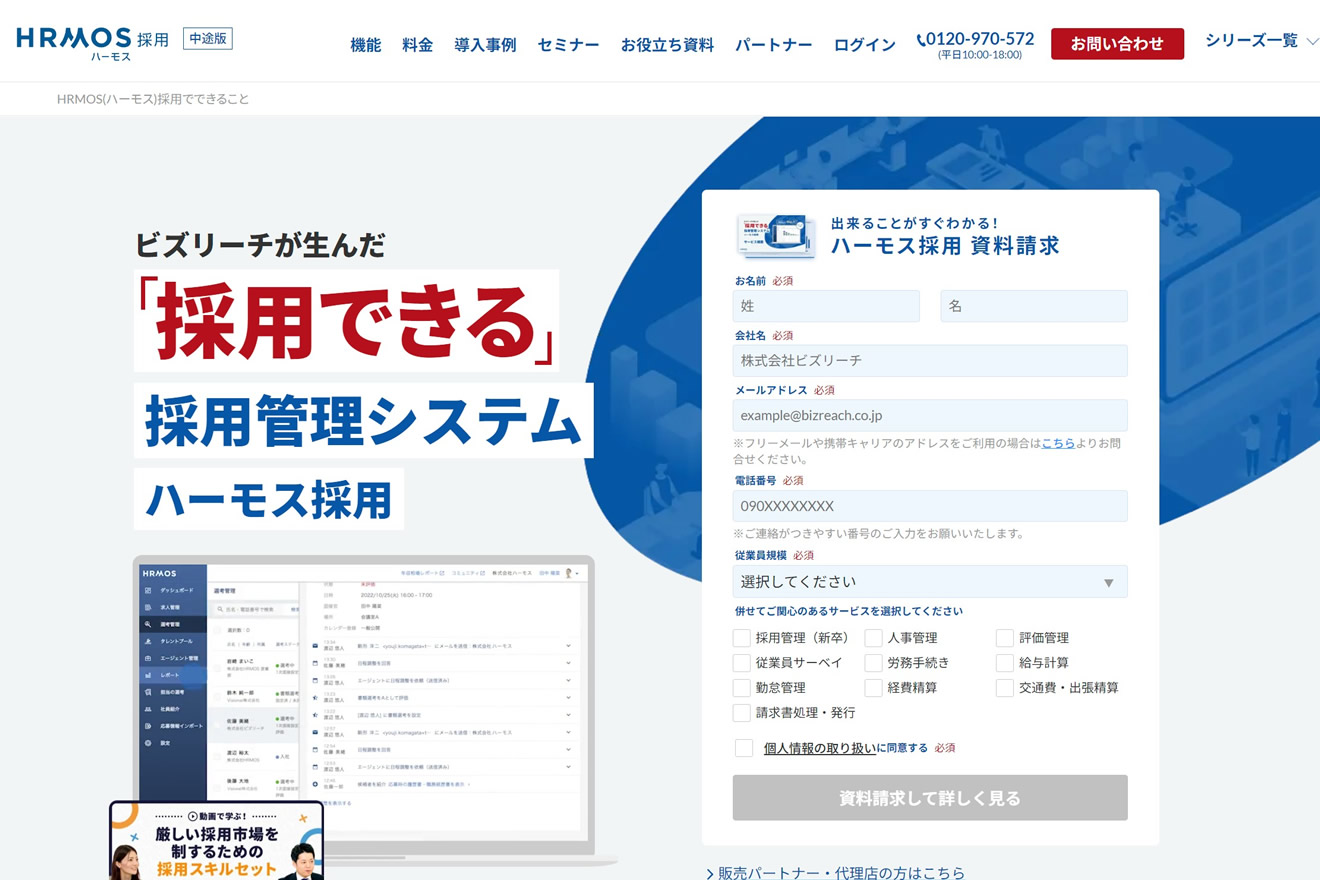Call the number 0120-970-572
This screenshot has height=880, width=1320.
coord(980,39)
